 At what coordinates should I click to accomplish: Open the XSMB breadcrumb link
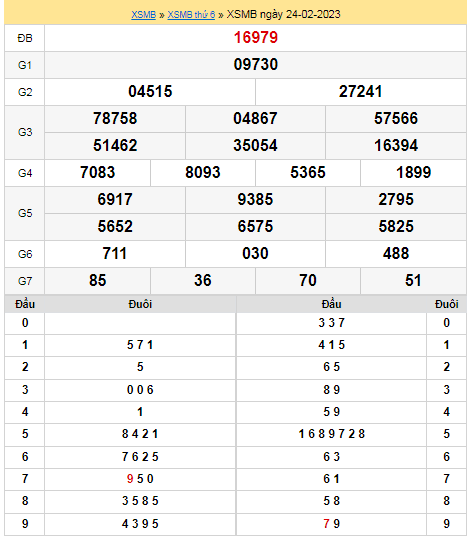tap(143, 14)
